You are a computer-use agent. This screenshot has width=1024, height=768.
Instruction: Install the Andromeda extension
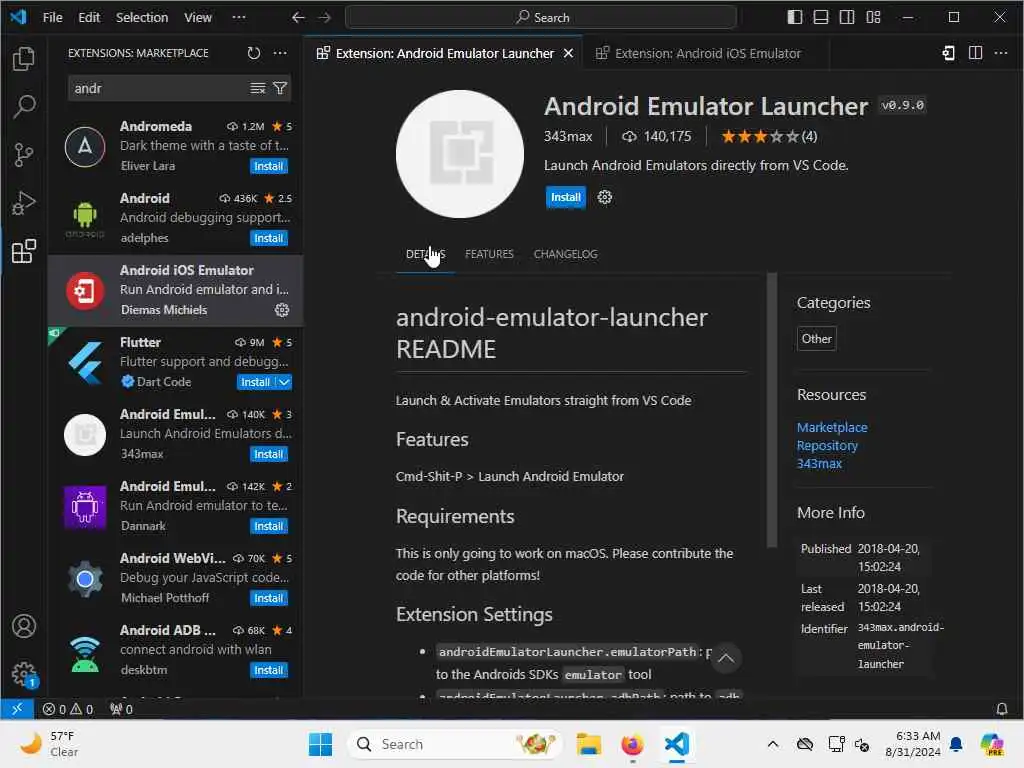[x=268, y=167]
